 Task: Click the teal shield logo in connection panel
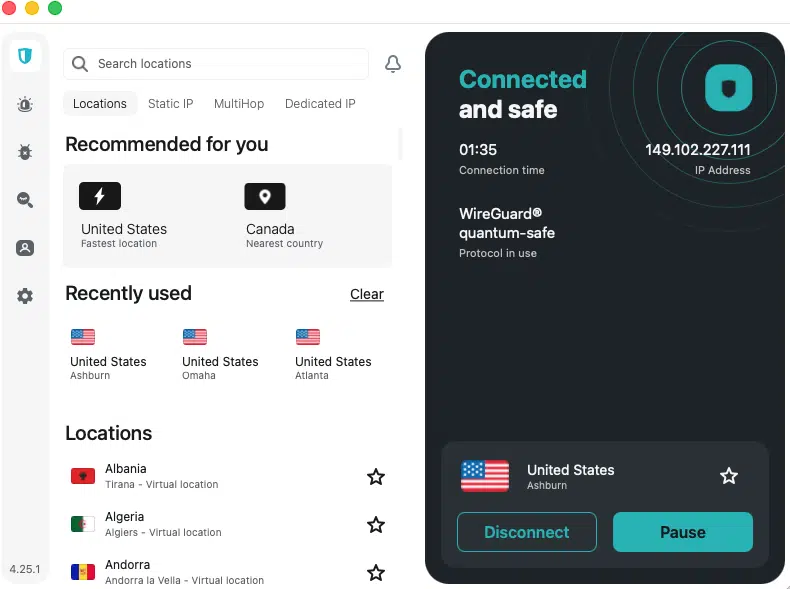(x=729, y=88)
